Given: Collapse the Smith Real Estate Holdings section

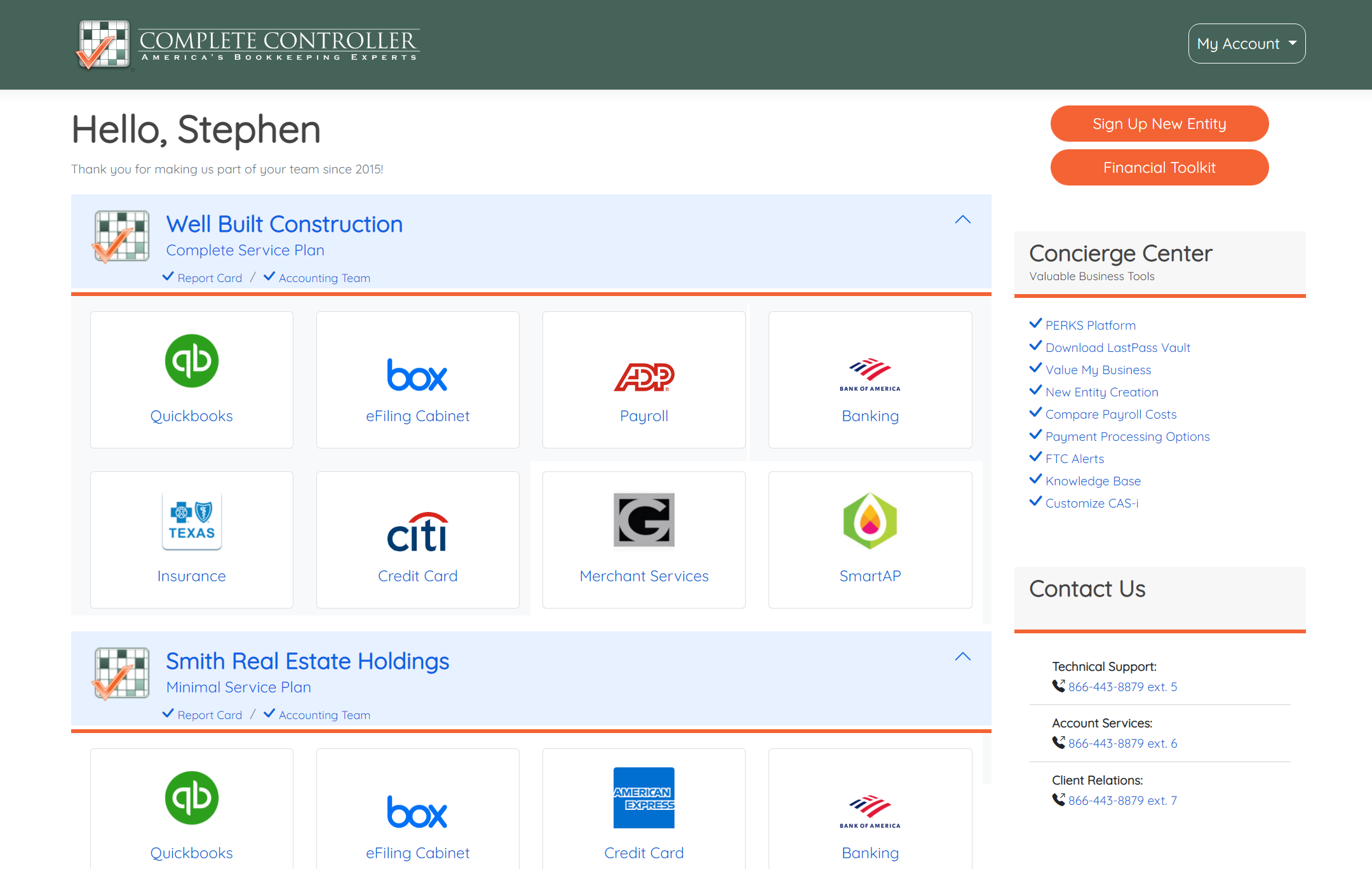Looking at the screenshot, I should (962, 657).
